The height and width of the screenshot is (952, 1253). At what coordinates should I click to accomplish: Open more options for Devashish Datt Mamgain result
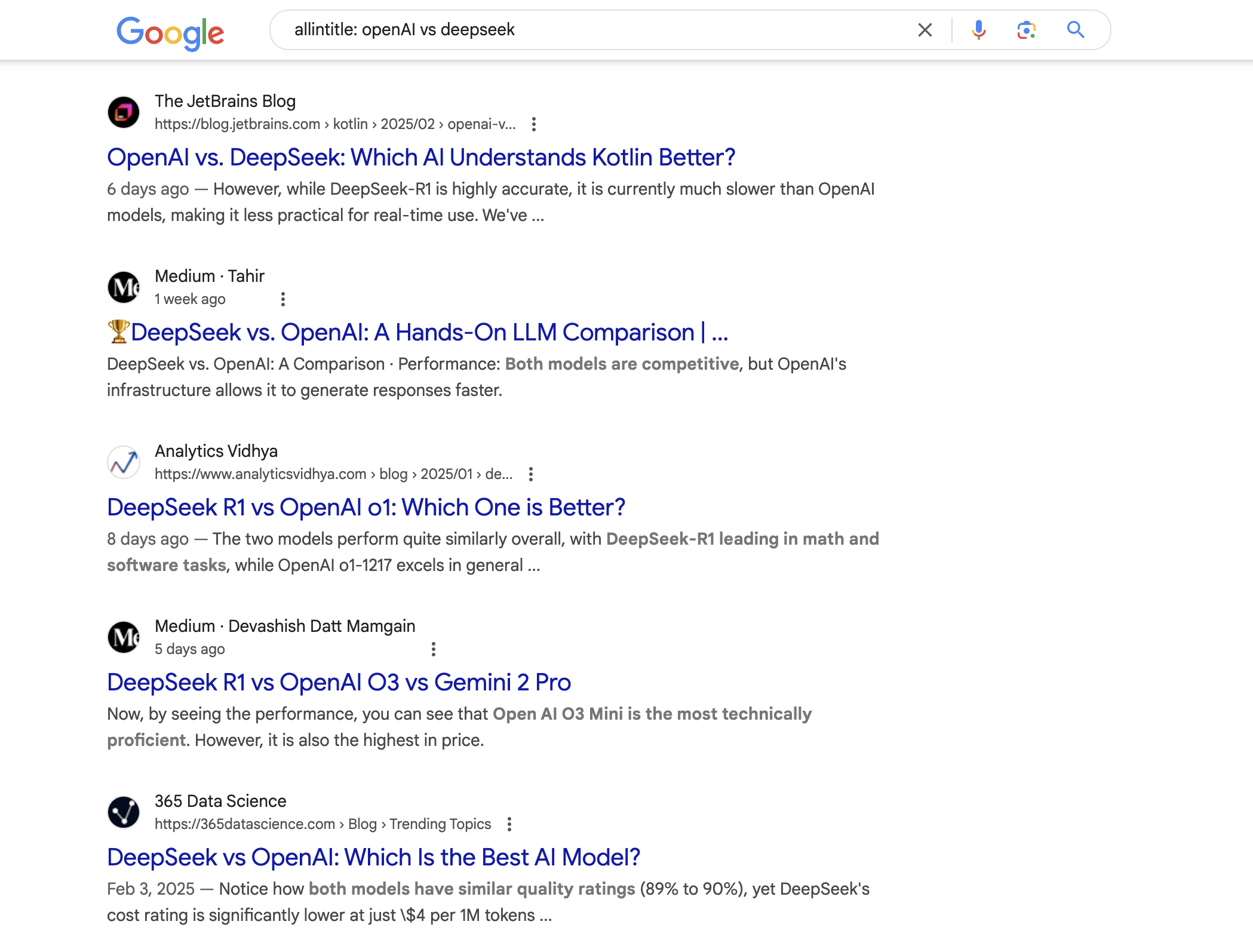[434, 649]
